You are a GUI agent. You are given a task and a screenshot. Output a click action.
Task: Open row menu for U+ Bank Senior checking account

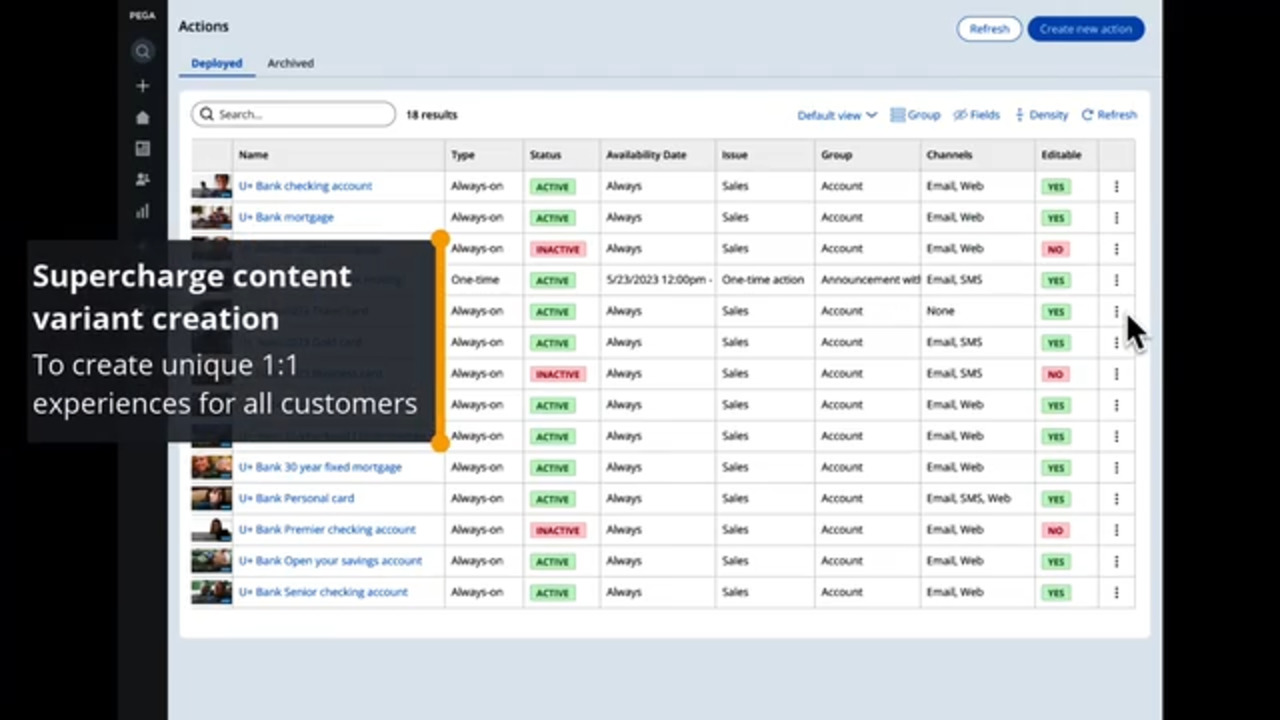(x=1116, y=593)
